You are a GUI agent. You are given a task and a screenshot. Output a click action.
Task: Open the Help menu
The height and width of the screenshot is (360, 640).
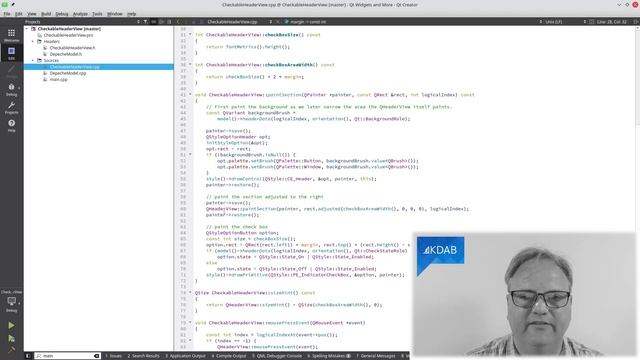pos(131,14)
